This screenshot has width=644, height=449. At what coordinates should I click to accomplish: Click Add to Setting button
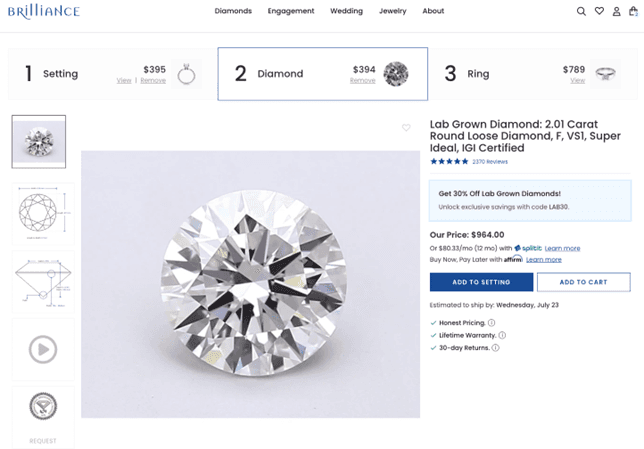tap(481, 282)
